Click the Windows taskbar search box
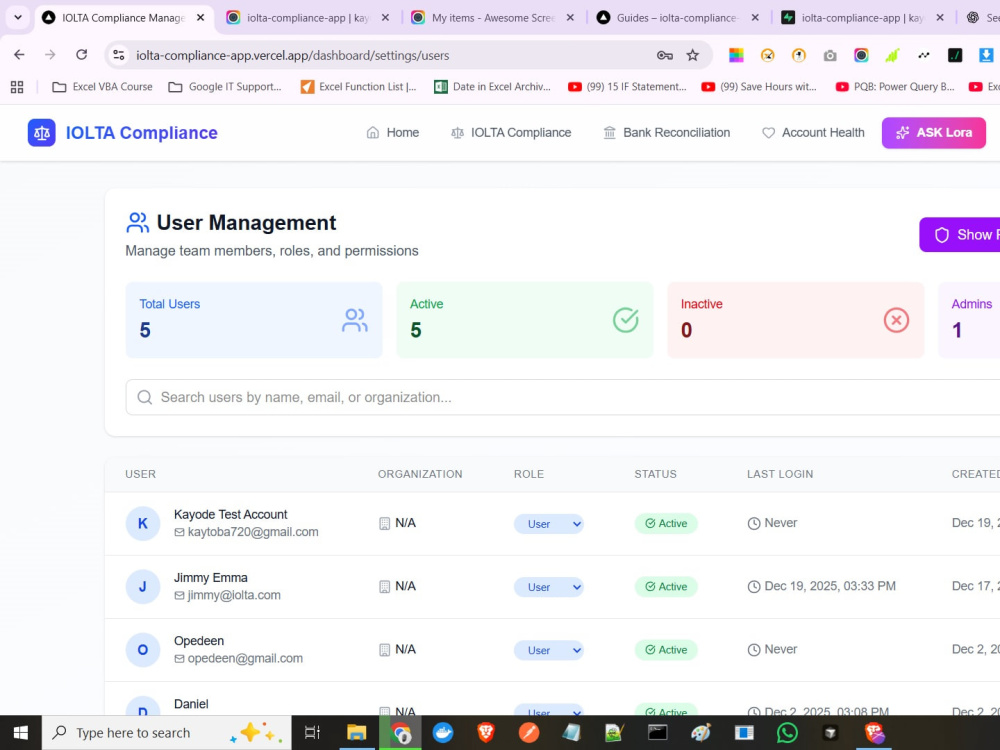 click(166, 733)
